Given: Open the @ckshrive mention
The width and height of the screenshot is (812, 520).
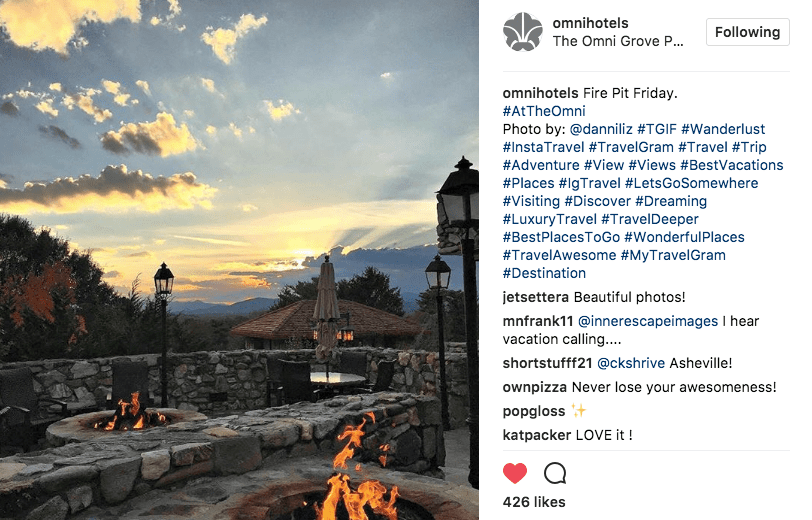Looking at the screenshot, I should click(x=631, y=363).
